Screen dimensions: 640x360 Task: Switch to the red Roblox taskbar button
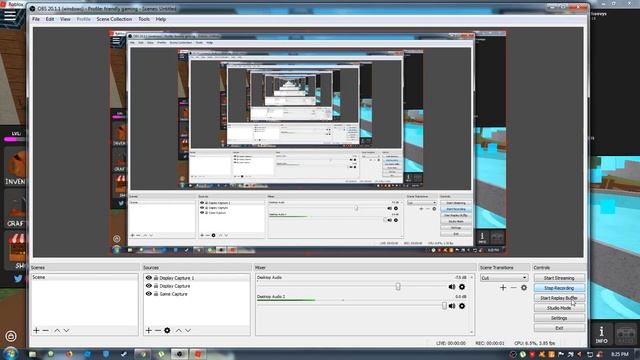point(198,354)
